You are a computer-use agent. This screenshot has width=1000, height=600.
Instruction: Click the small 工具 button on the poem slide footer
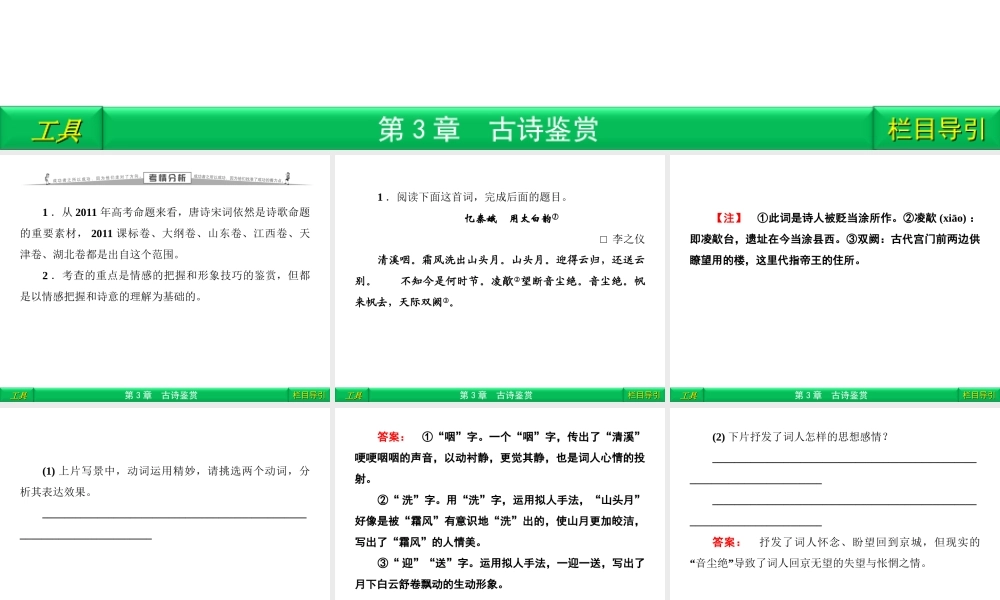[353, 395]
